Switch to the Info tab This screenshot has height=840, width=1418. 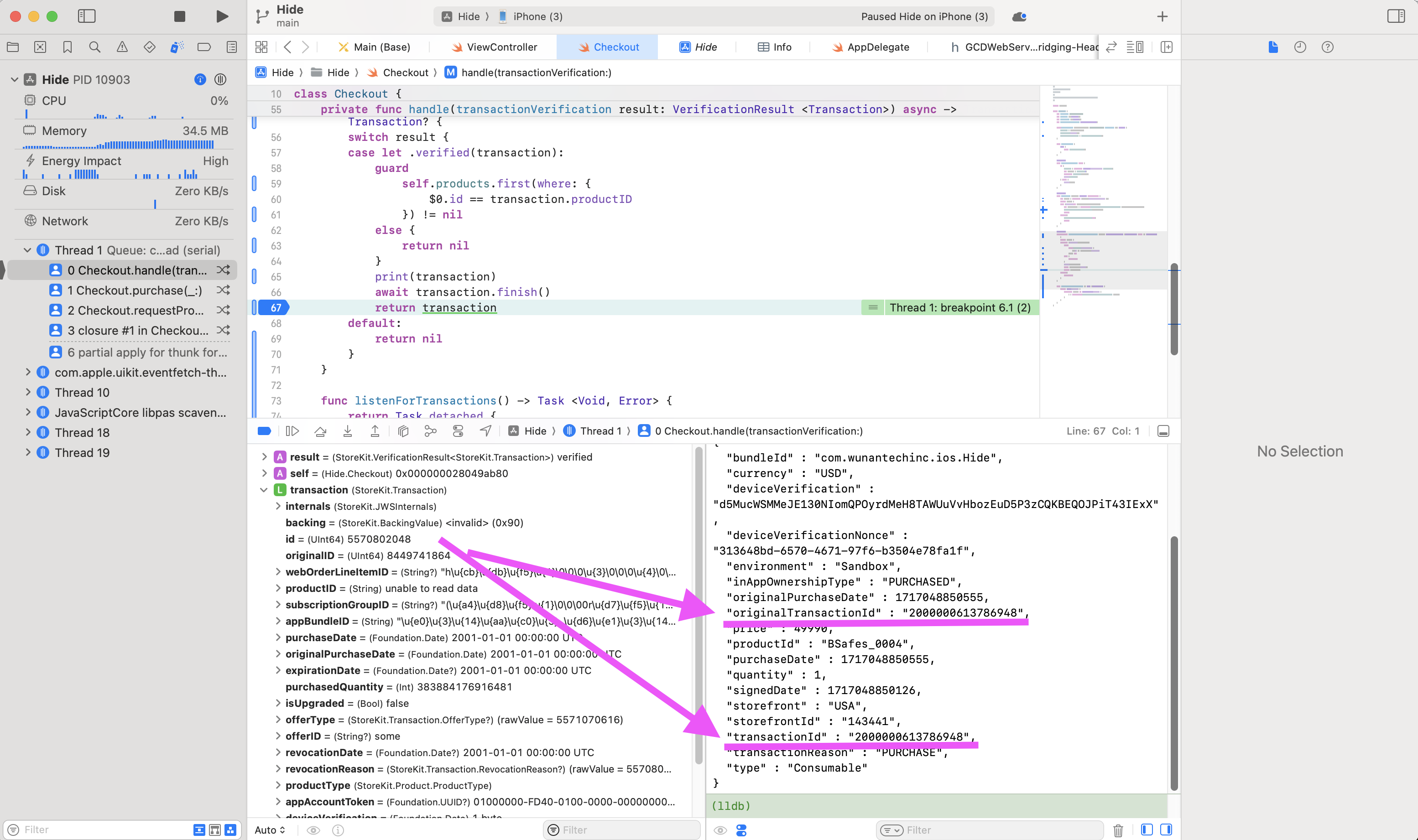(774, 47)
